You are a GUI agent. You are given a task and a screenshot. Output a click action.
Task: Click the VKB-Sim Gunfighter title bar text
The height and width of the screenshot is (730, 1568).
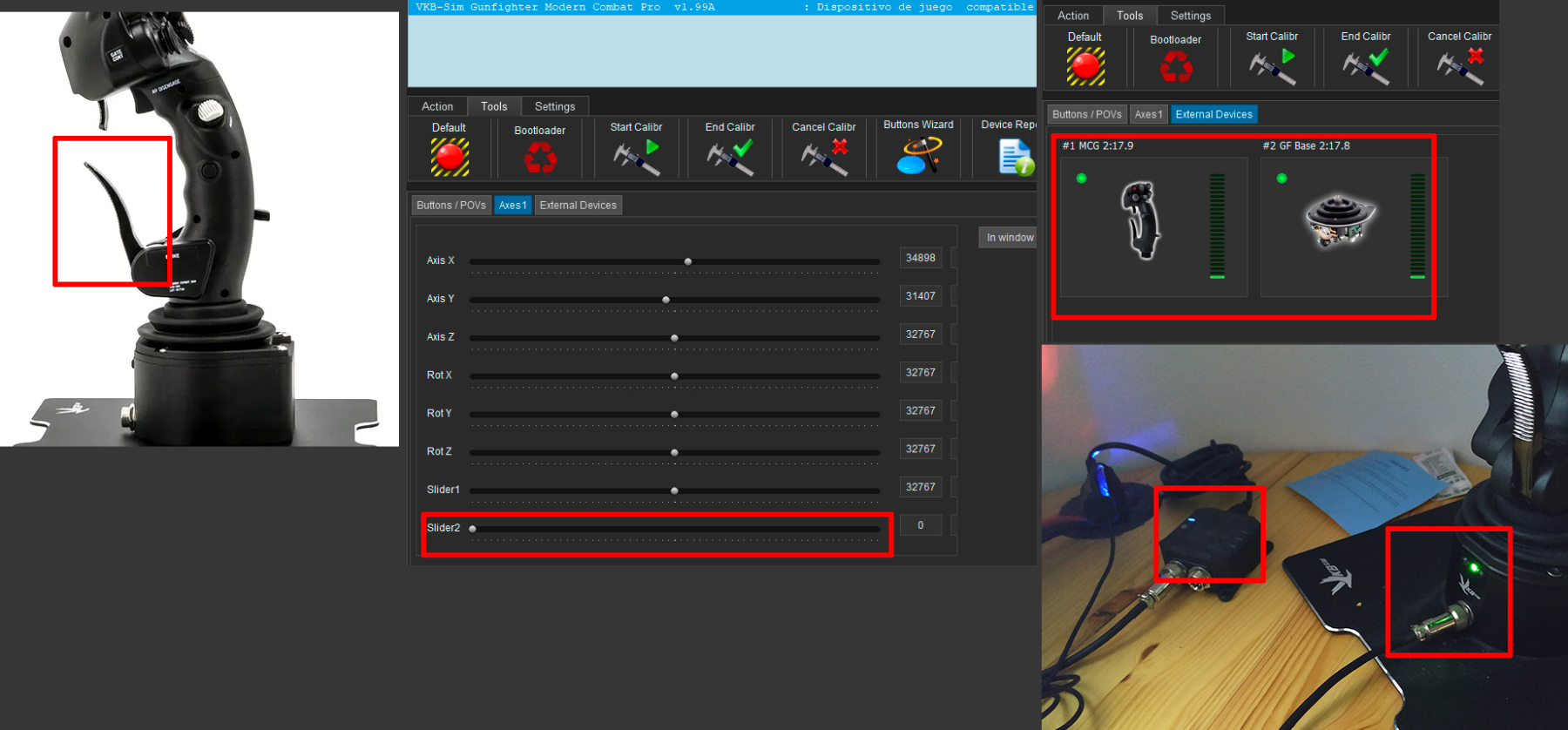(564, 7)
